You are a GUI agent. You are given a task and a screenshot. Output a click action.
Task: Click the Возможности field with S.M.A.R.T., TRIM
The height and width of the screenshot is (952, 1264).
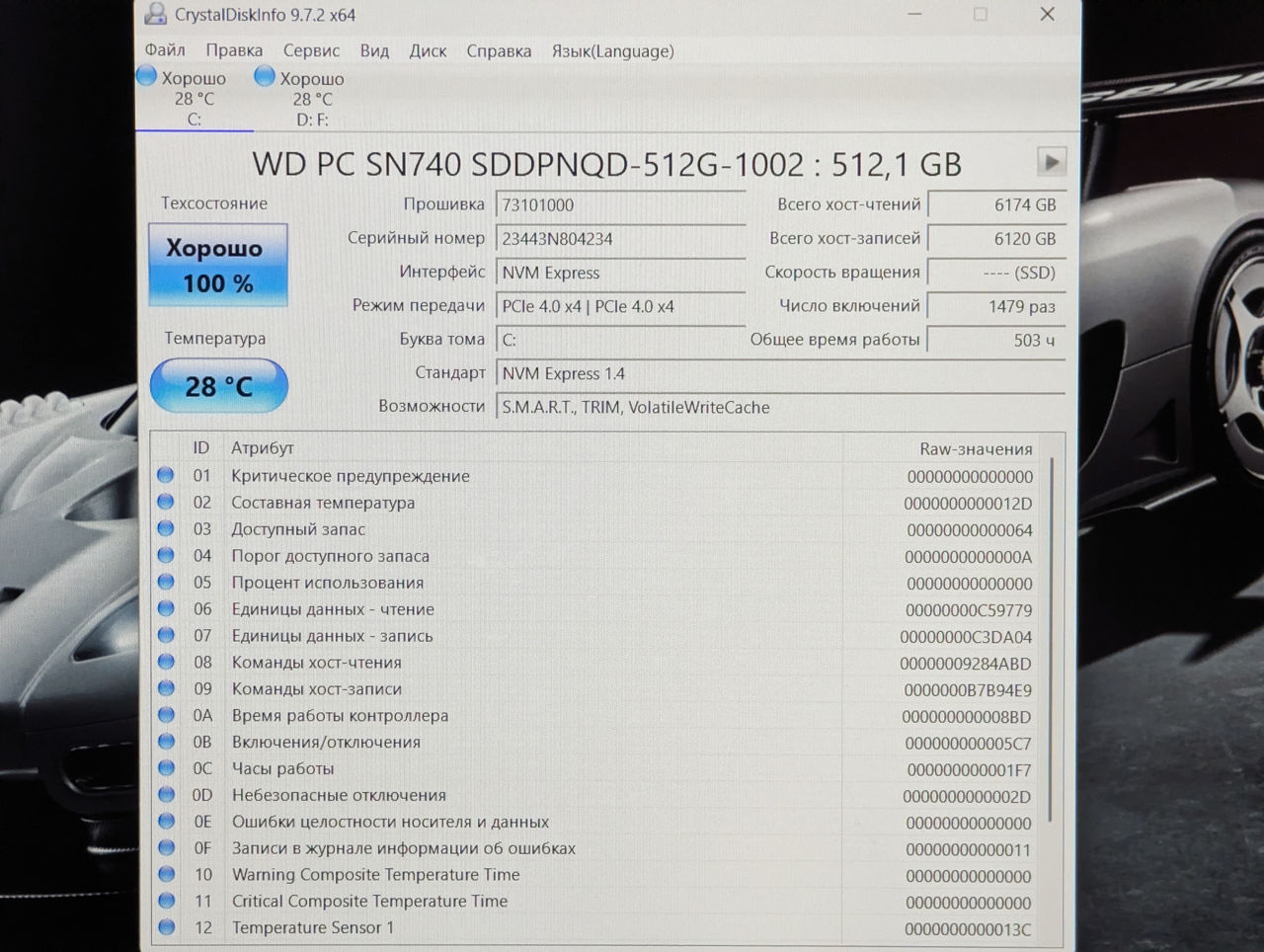pyautogui.click(x=780, y=407)
